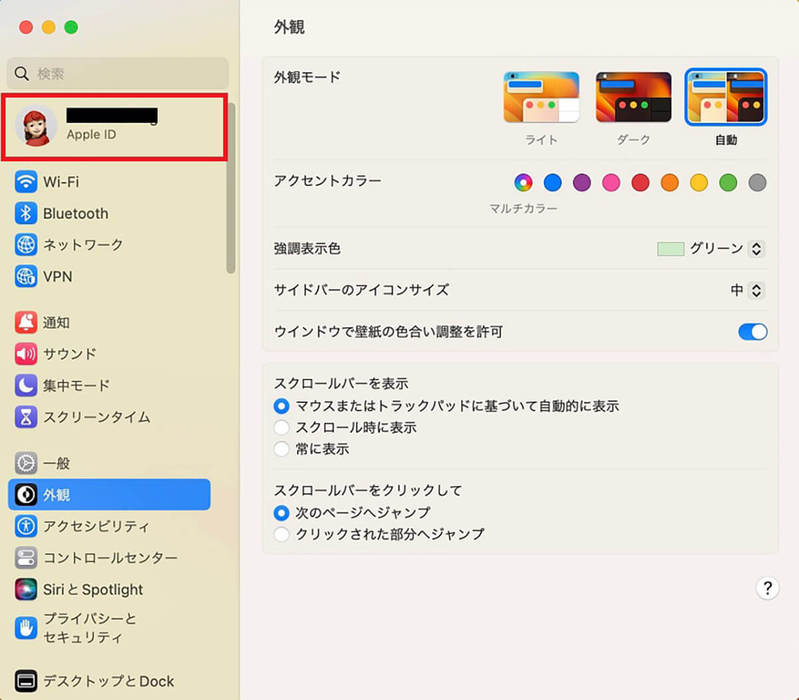The image size is (799, 700).
Task: Open the Apple ID account label
Action: (x=91, y=134)
